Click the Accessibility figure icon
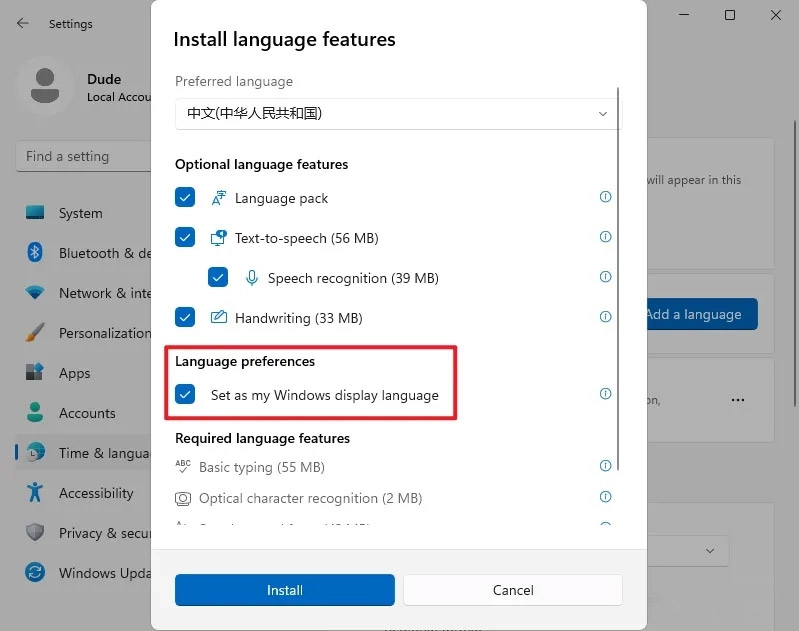Viewport: 799px width, 631px height. pos(35,492)
